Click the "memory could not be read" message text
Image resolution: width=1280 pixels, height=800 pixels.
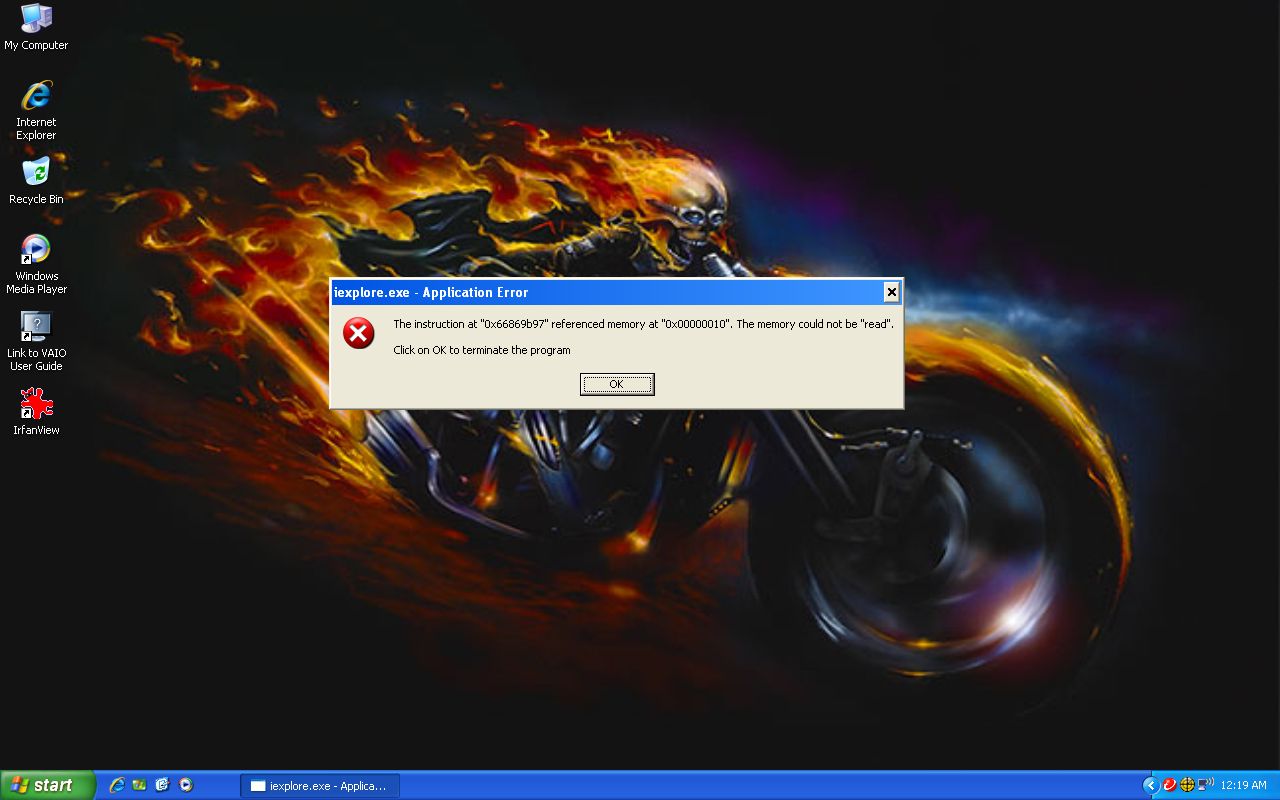[643, 324]
